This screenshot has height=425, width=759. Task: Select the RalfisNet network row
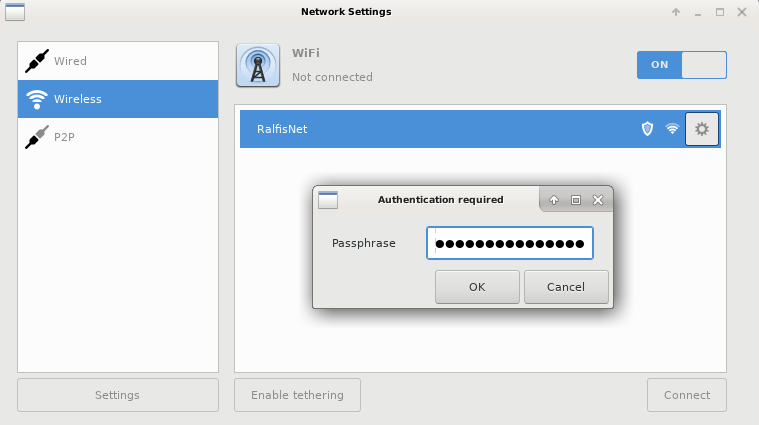[x=480, y=129]
